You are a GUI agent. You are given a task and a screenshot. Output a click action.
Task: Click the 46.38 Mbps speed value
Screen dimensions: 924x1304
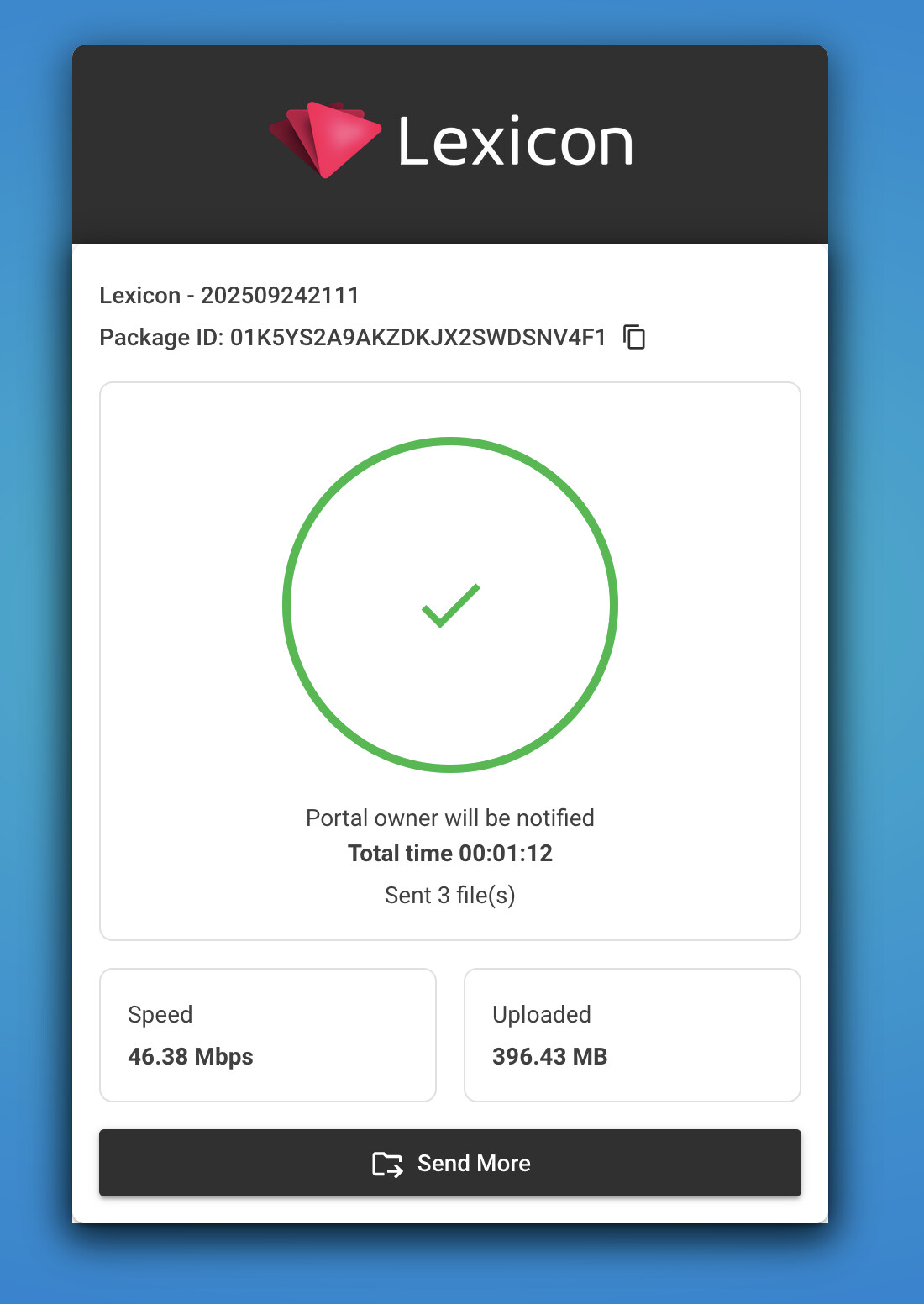[x=191, y=1056]
